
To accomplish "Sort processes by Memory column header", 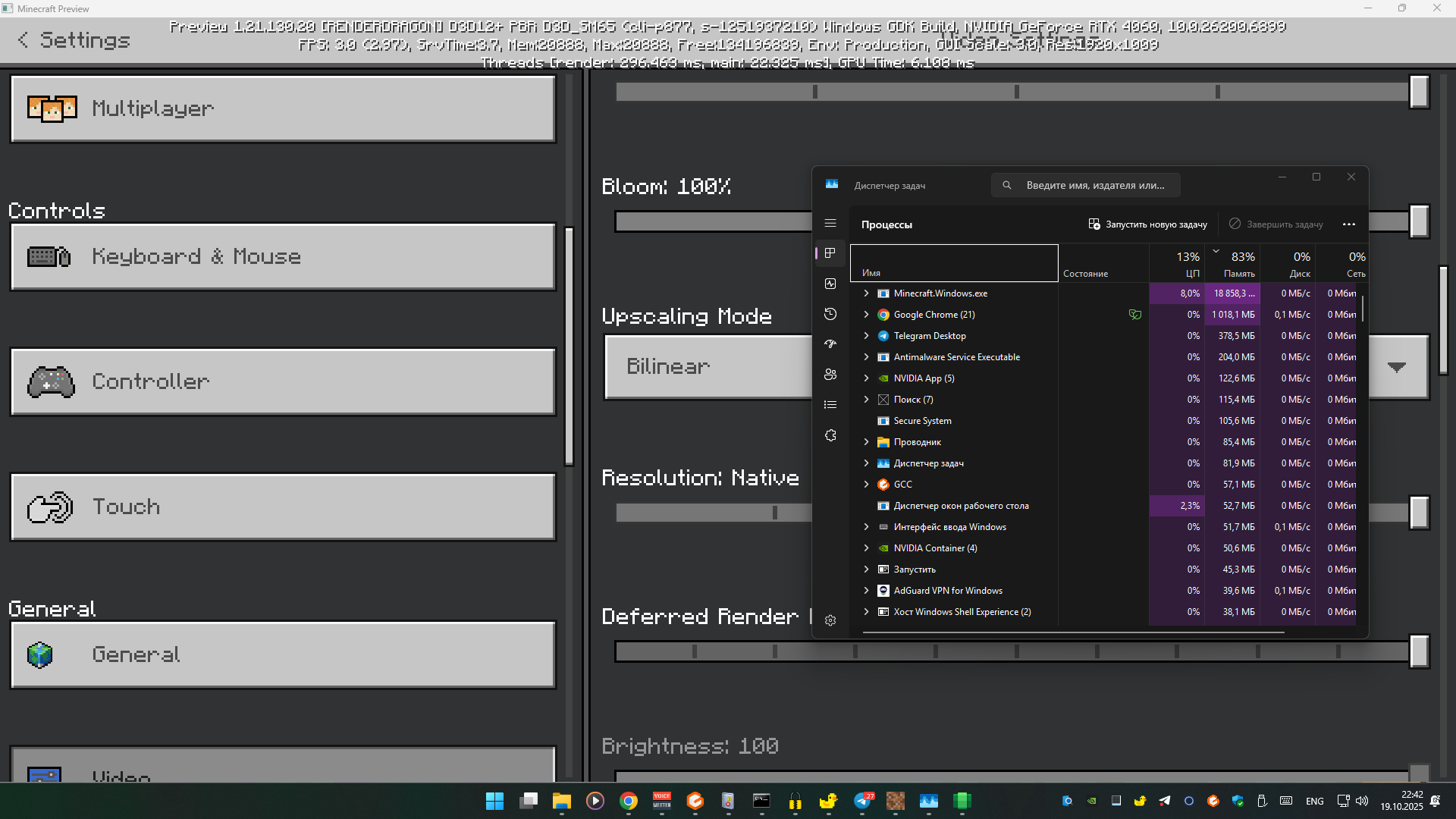I will pos(1238,264).
